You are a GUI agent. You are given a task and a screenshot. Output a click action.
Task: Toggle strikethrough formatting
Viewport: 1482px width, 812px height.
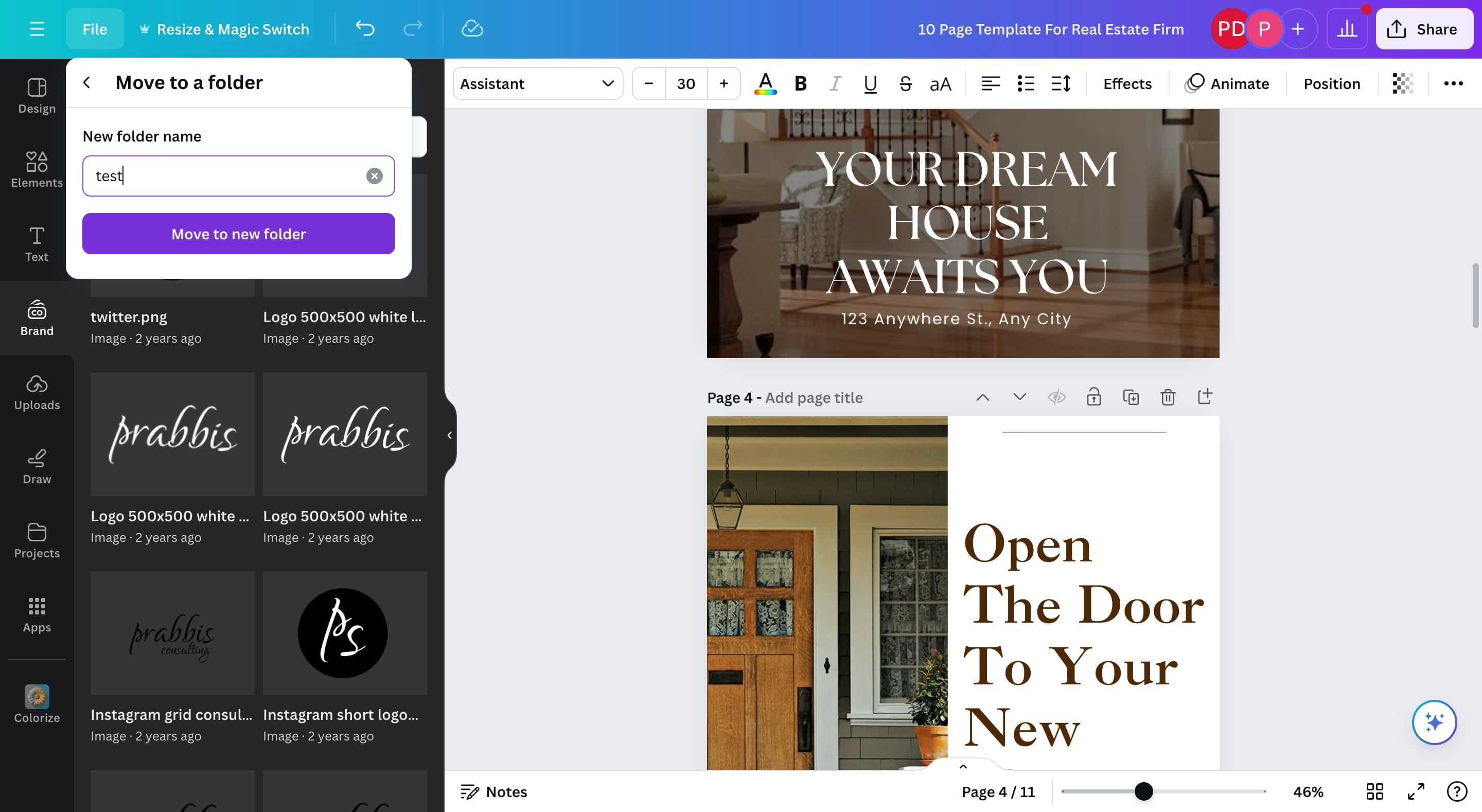tap(905, 83)
